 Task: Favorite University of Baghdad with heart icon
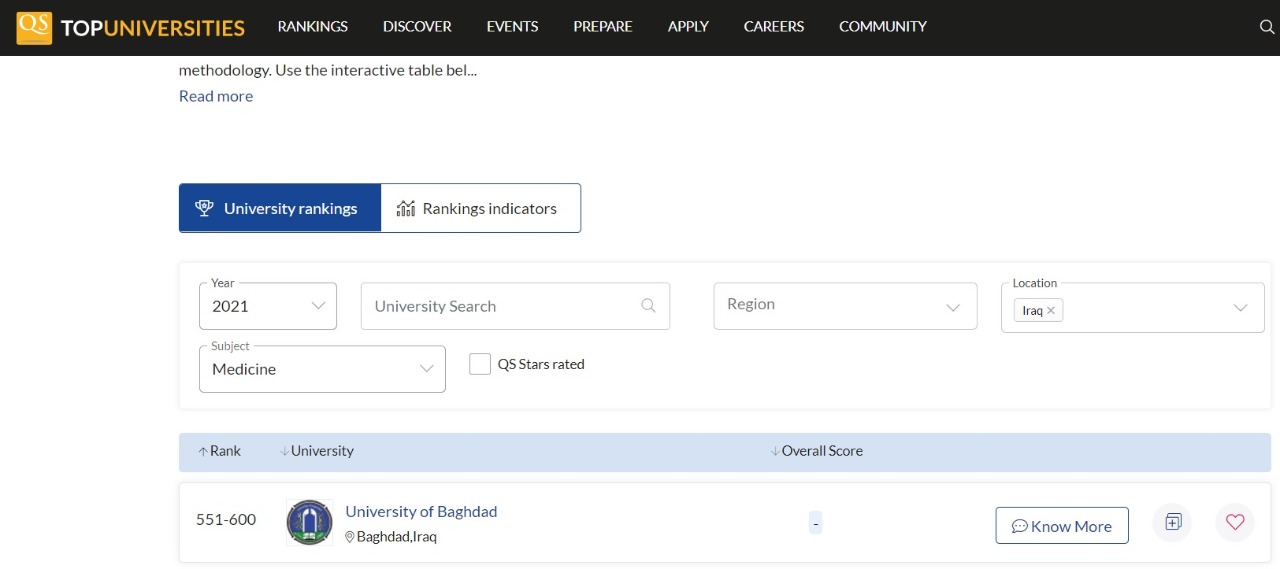coord(1235,522)
